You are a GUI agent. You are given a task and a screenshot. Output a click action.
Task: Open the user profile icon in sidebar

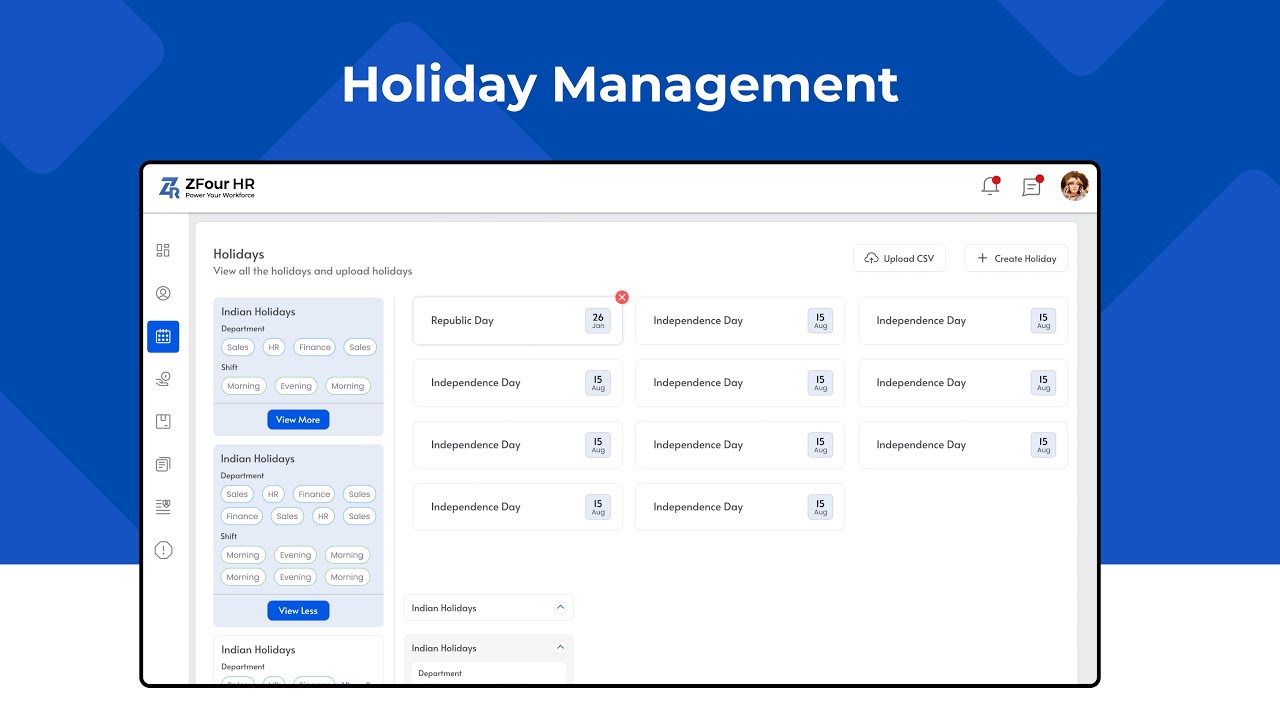[x=163, y=293]
